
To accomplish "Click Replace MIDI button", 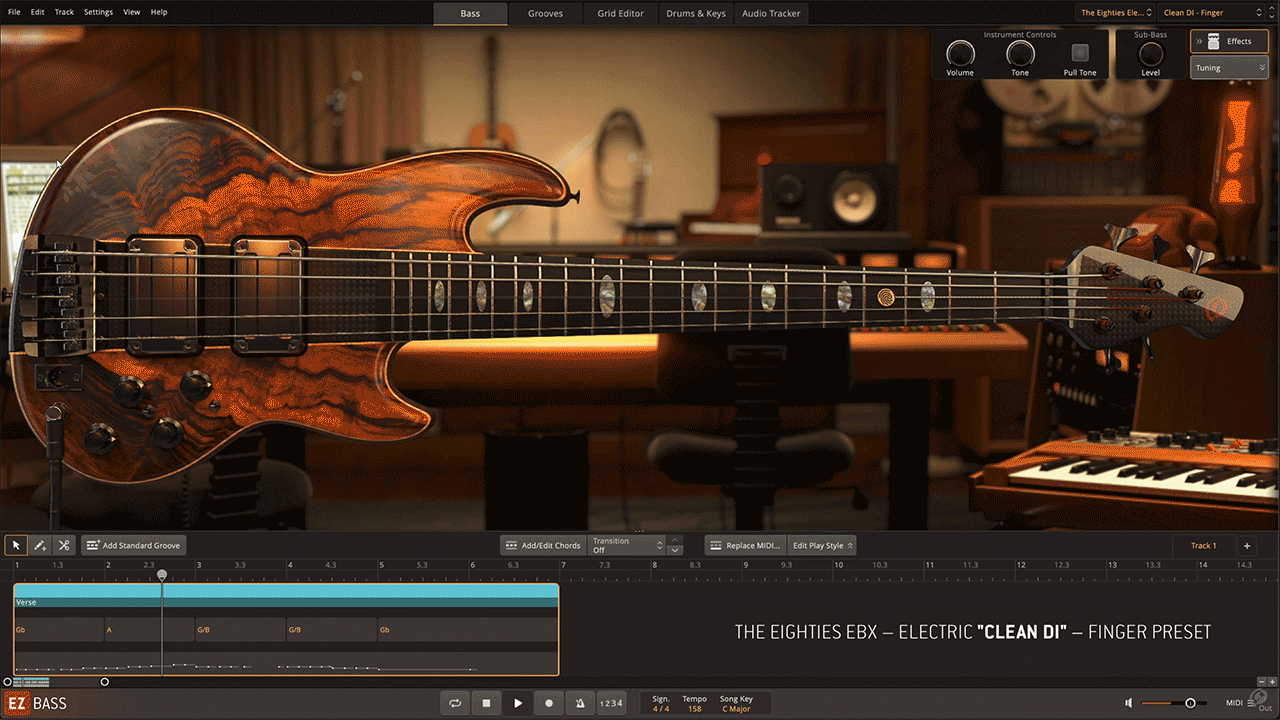I will coord(746,545).
